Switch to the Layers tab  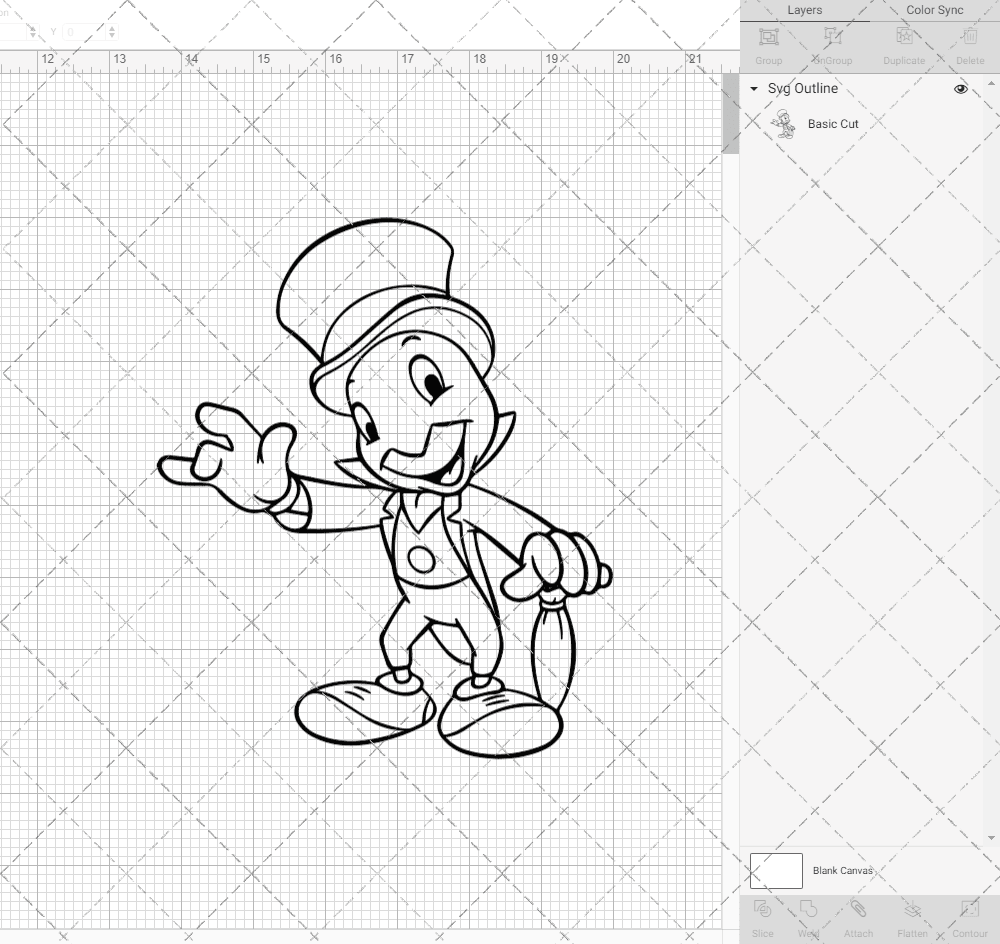805,10
